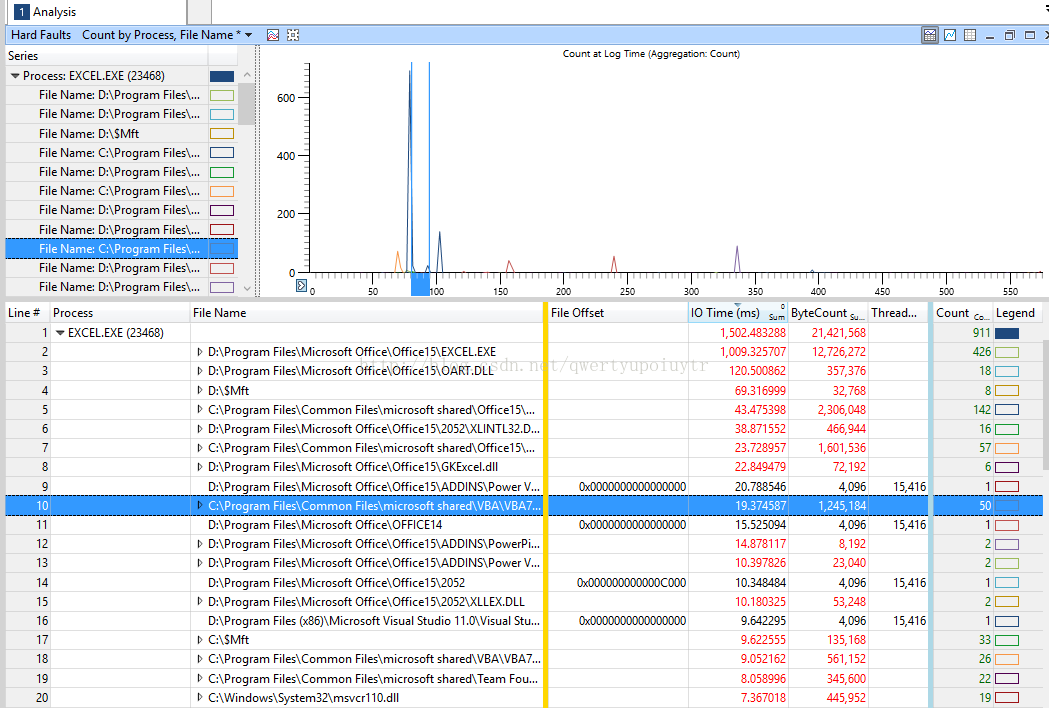Sort by the Line # column header
Viewport: 1049px width, 708px height.
coord(27,313)
